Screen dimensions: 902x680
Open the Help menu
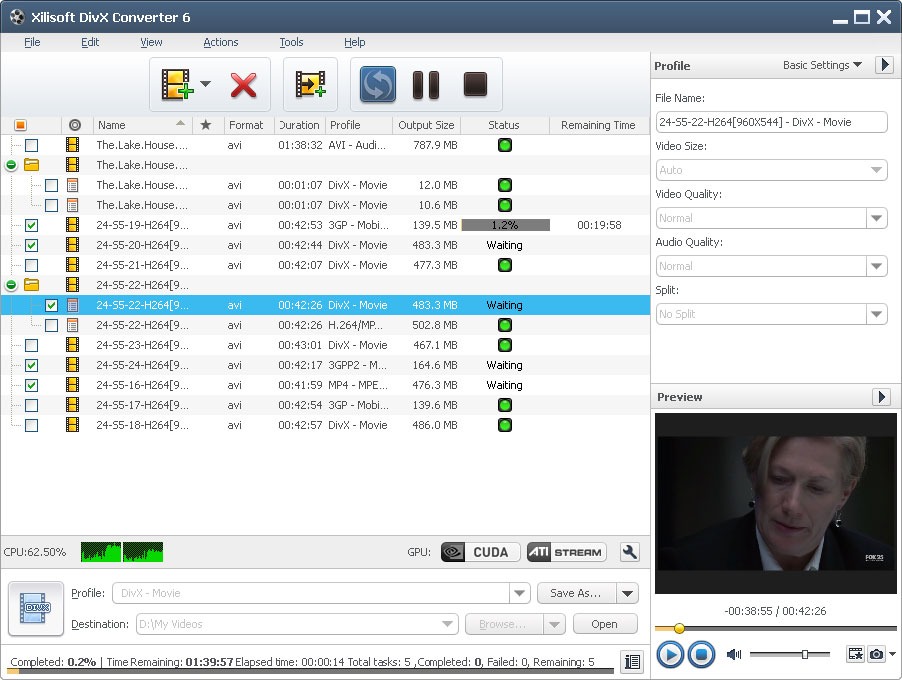pos(354,42)
